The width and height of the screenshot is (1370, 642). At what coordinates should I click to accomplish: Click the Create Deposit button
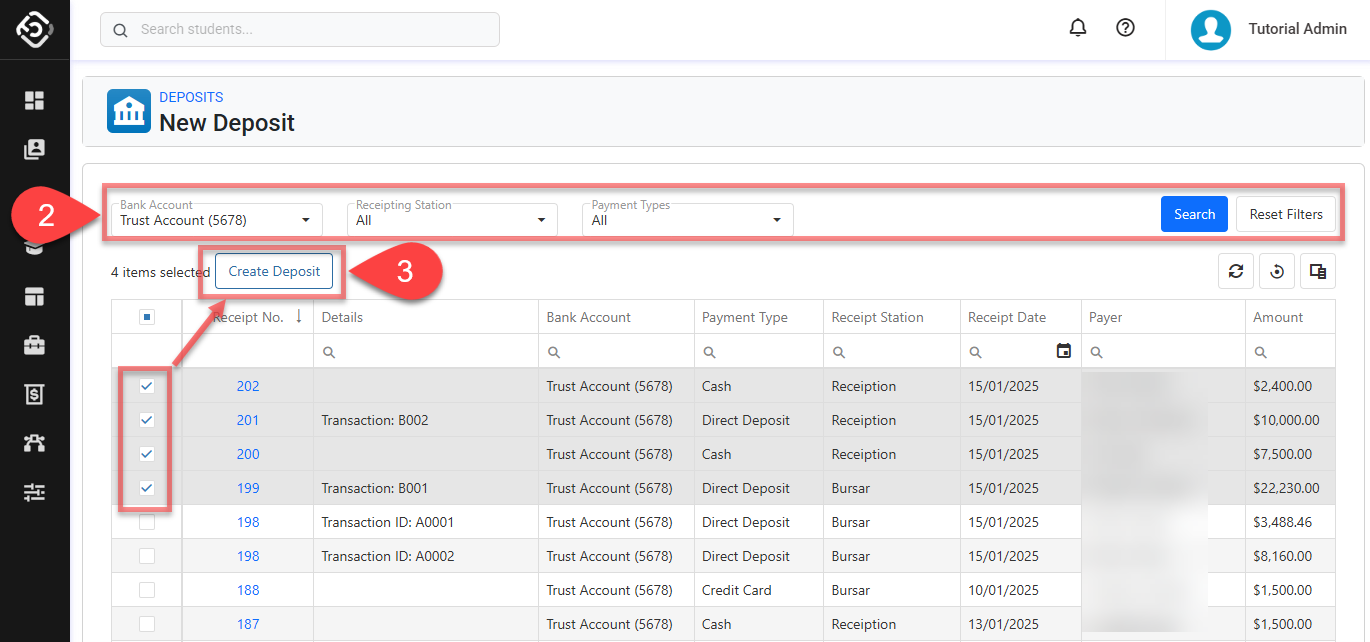pyautogui.click(x=274, y=271)
